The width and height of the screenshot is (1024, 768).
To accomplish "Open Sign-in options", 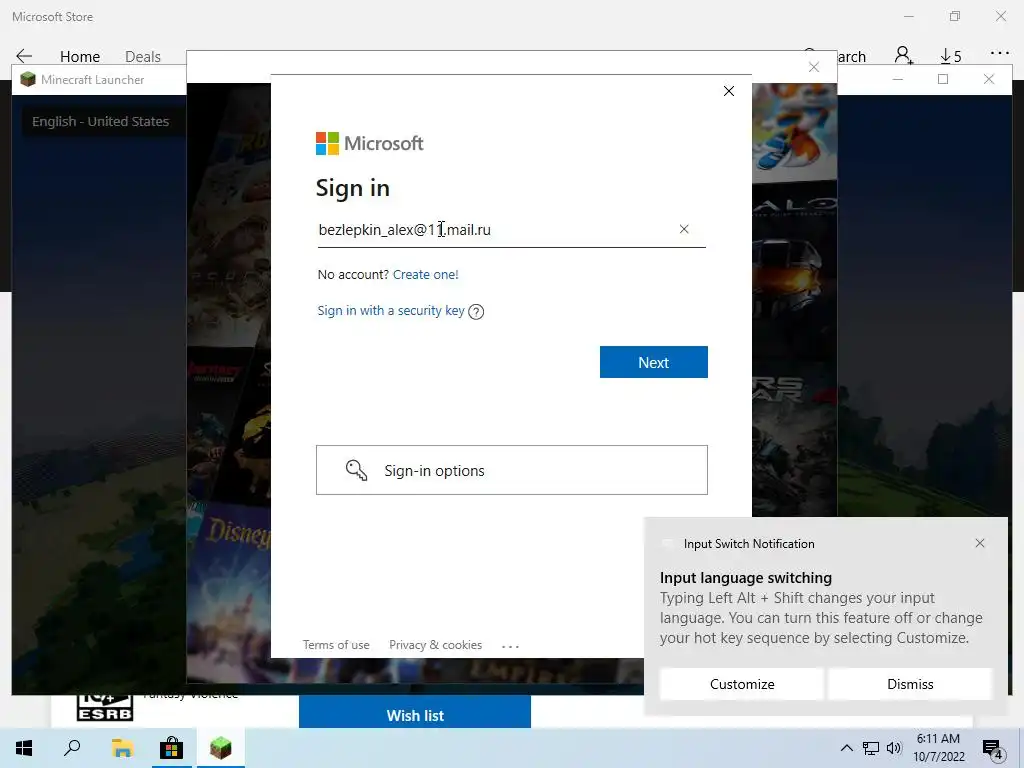I will tap(511, 470).
